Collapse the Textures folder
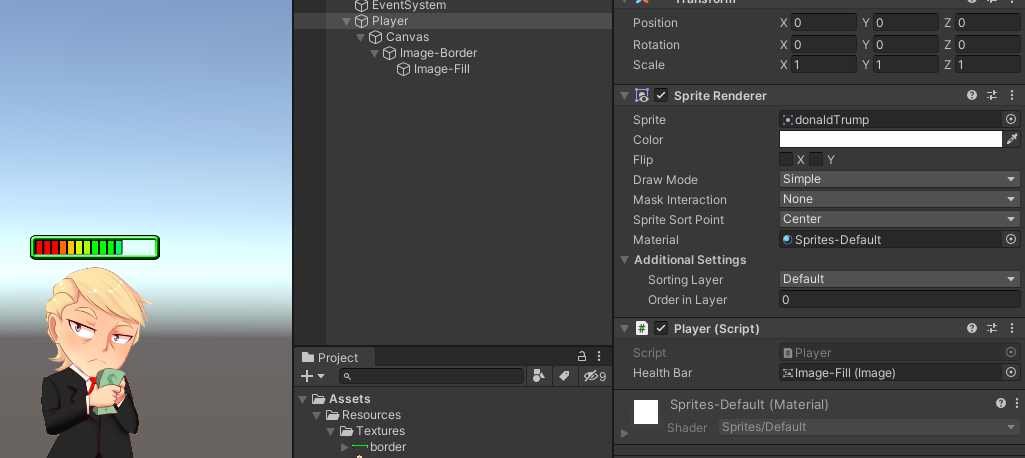This screenshot has width=1025, height=458. pos(330,431)
